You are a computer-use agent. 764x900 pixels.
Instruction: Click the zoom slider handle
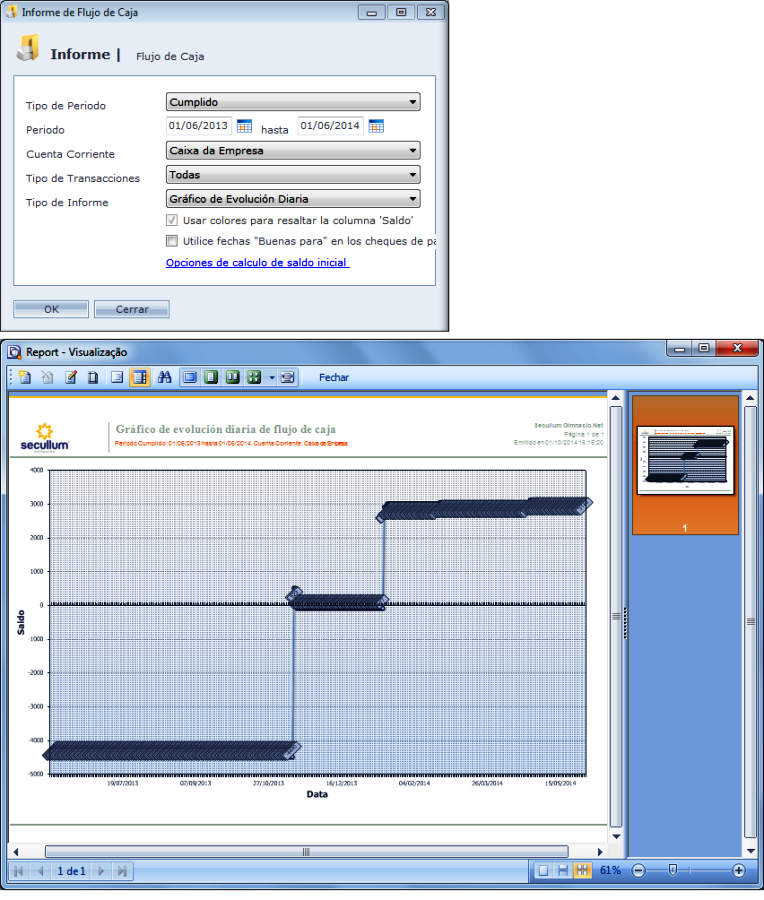click(673, 870)
